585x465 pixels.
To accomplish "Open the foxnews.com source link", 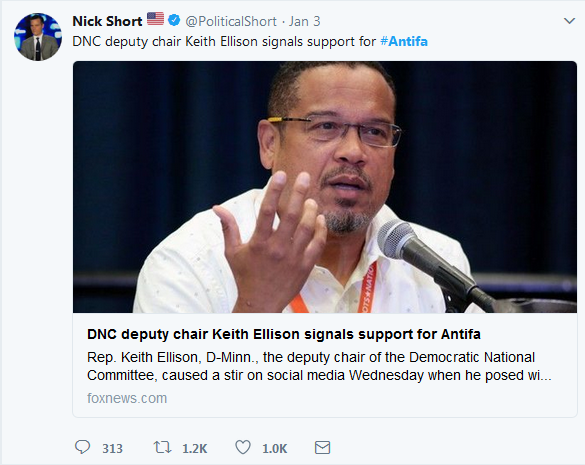I will (127, 398).
